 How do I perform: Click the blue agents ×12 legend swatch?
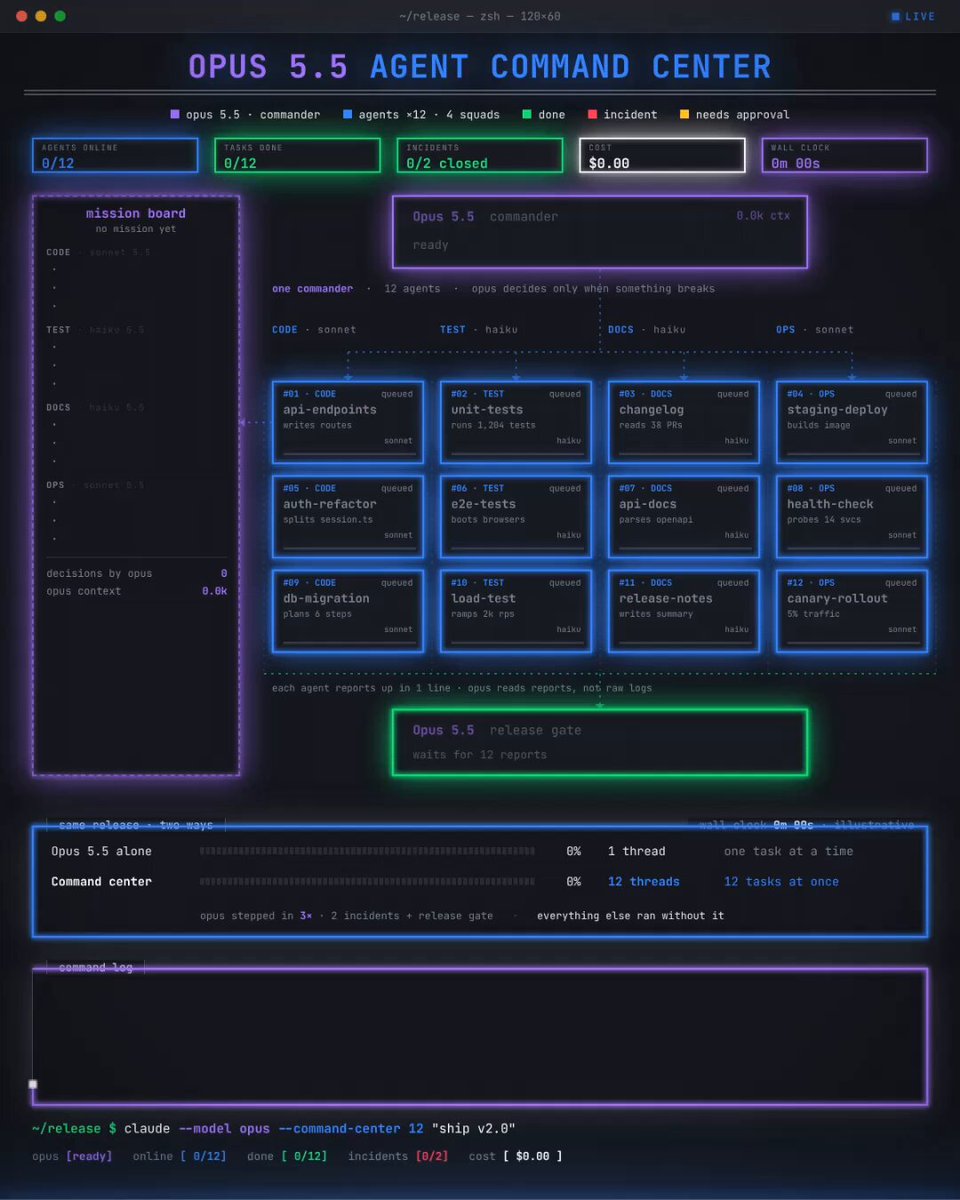[347, 115]
